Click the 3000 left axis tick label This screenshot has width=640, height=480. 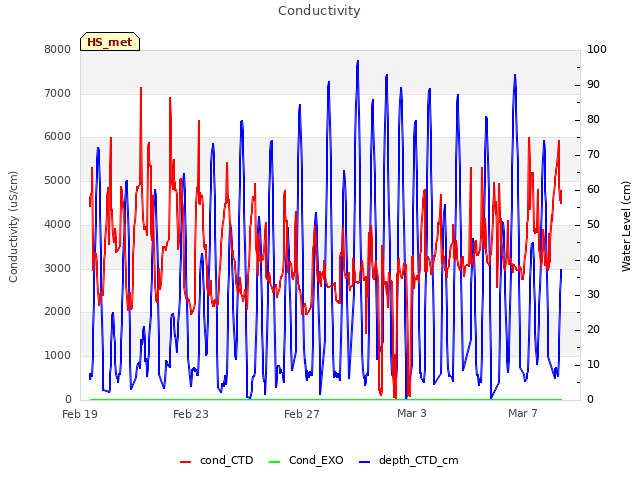(58, 268)
